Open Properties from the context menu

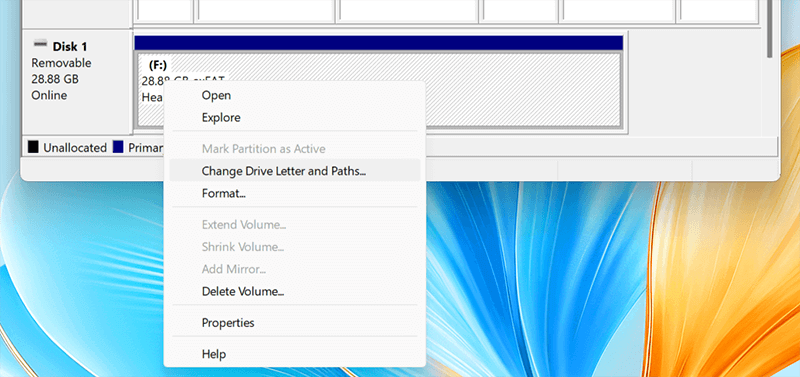pyautogui.click(x=294, y=323)
